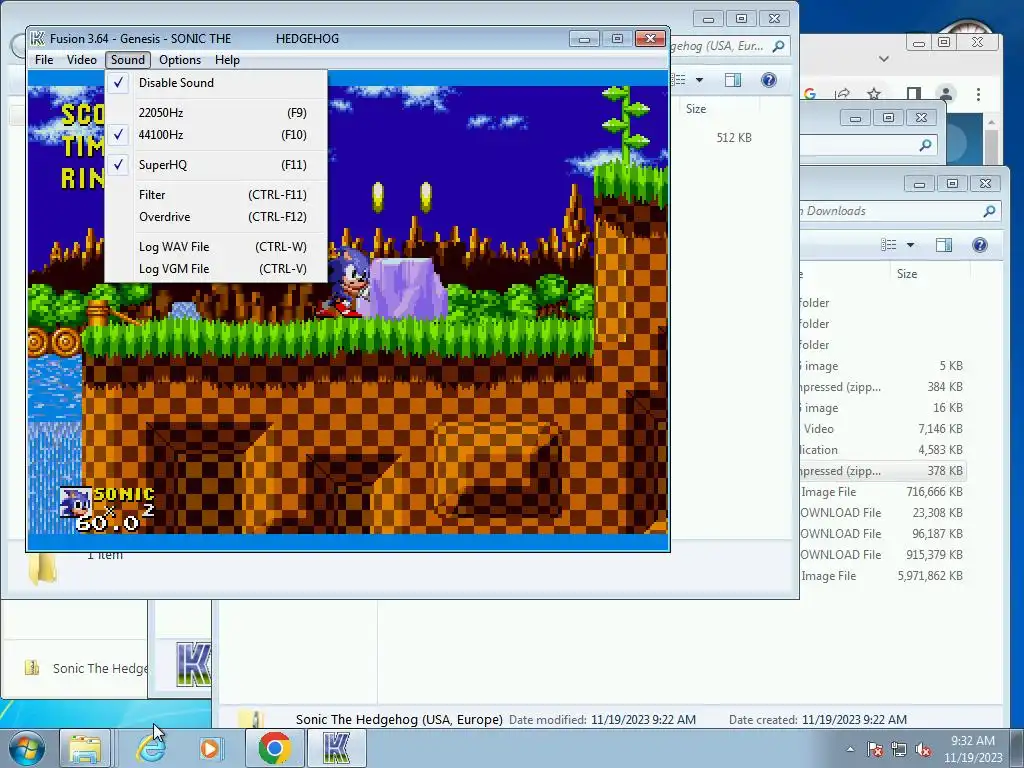Open the Help menu in Fusion
The height and width of the screenshot is (768, 1024).
pyautogui.click(x=227, y=60)
